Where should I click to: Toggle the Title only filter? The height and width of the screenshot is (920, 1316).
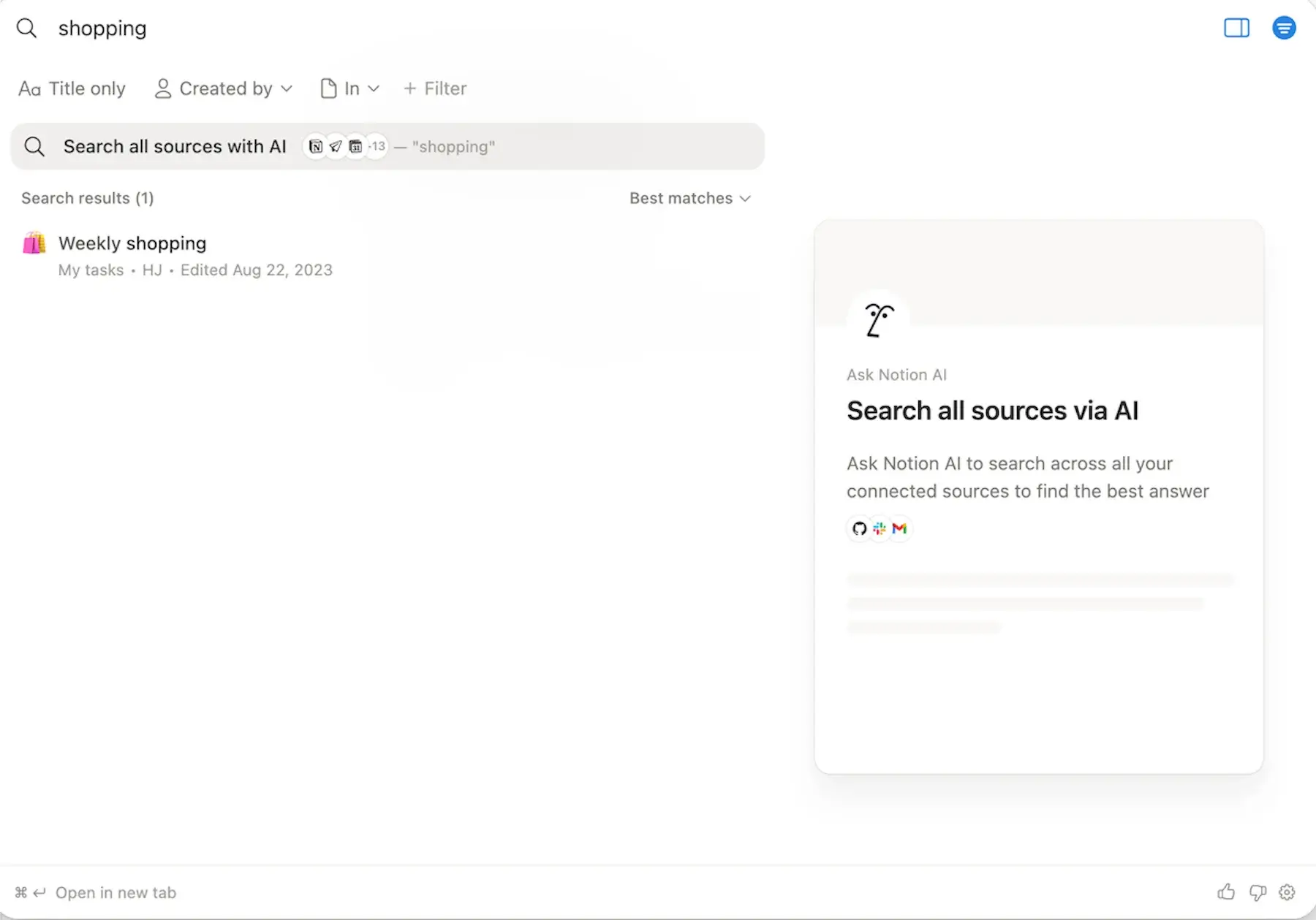(x=72, y=88)
